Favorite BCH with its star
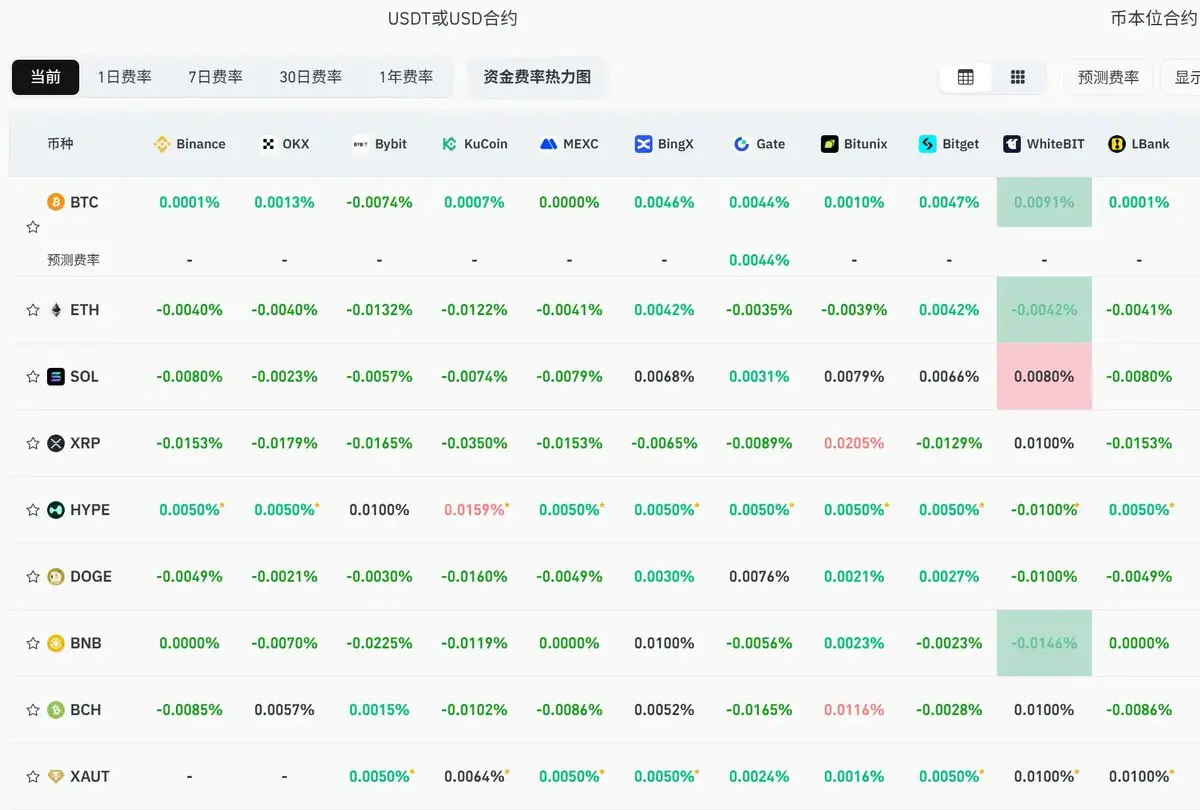This screenshot has width=1200, height=810. coord(33,710)
